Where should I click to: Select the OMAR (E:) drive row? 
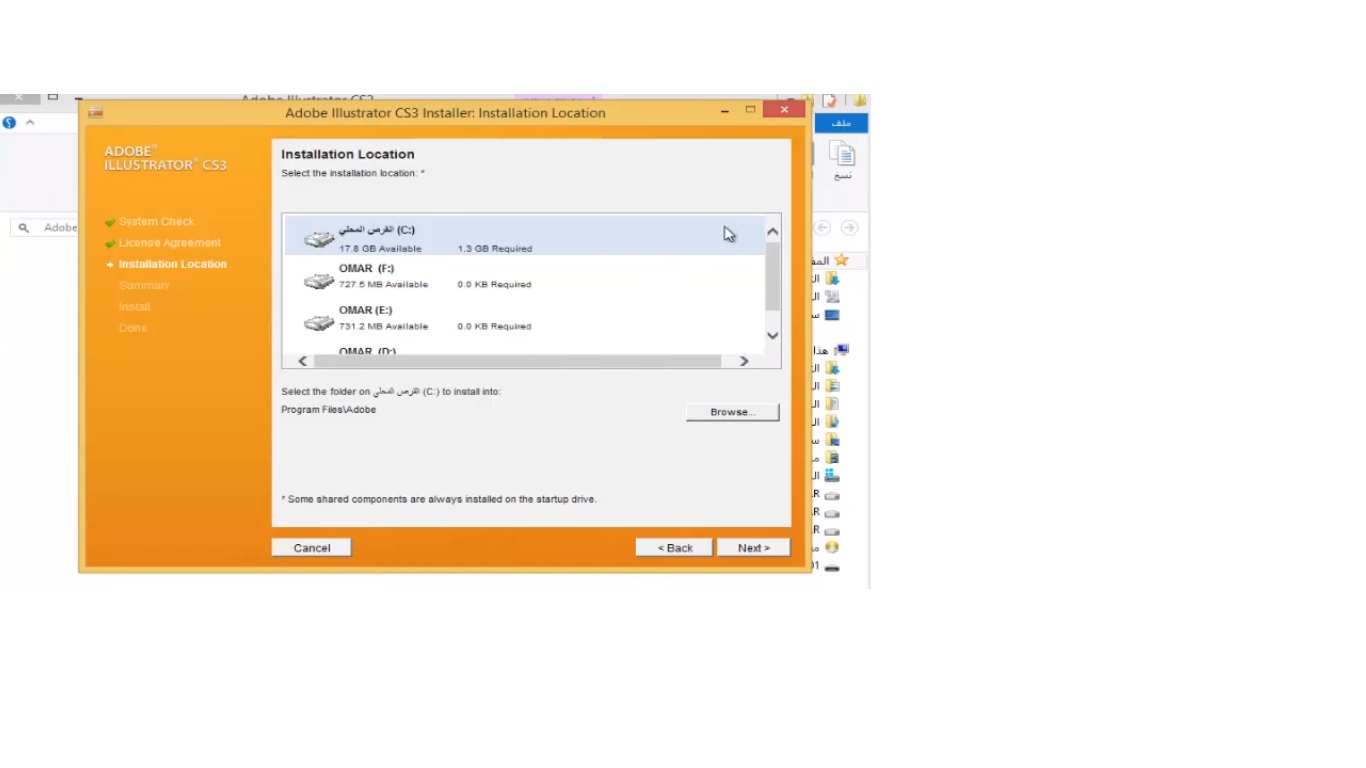point(524,318)
